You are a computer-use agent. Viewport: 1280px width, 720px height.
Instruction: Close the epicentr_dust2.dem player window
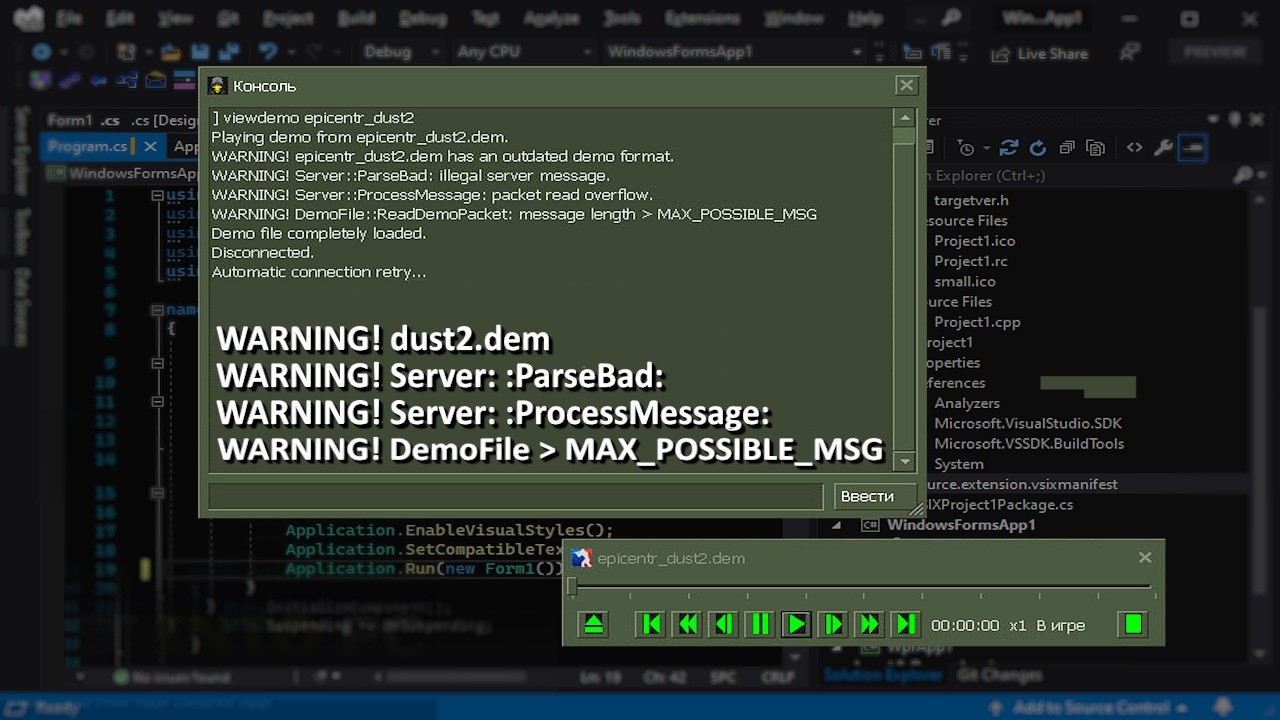pyautogui.click(x=1145, y=558)
